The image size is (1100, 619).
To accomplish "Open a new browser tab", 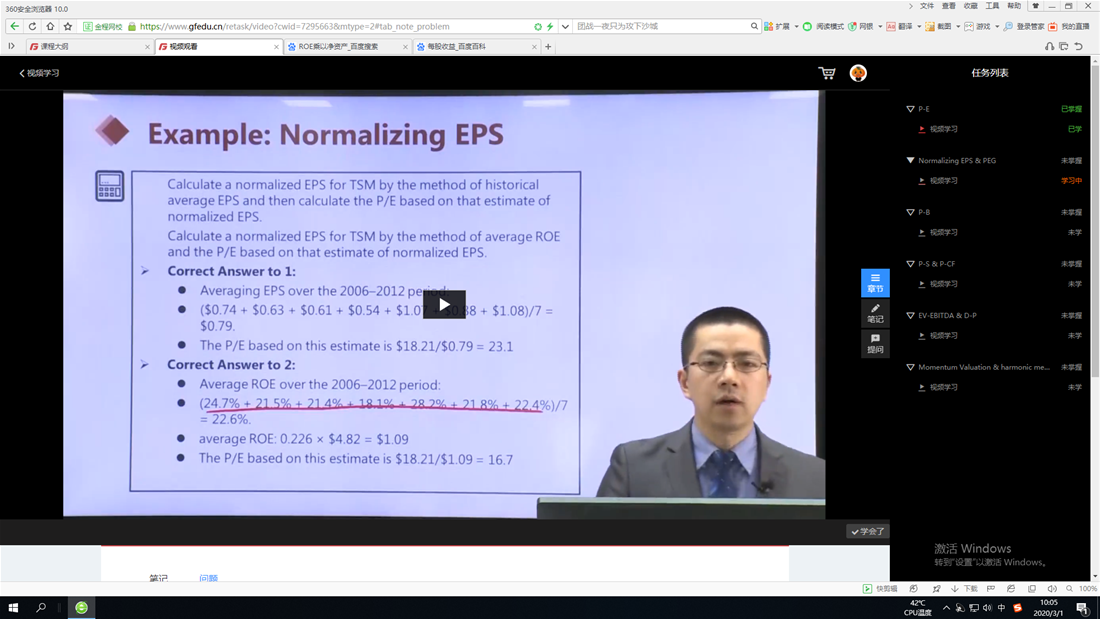I will [x=549, y=47].
